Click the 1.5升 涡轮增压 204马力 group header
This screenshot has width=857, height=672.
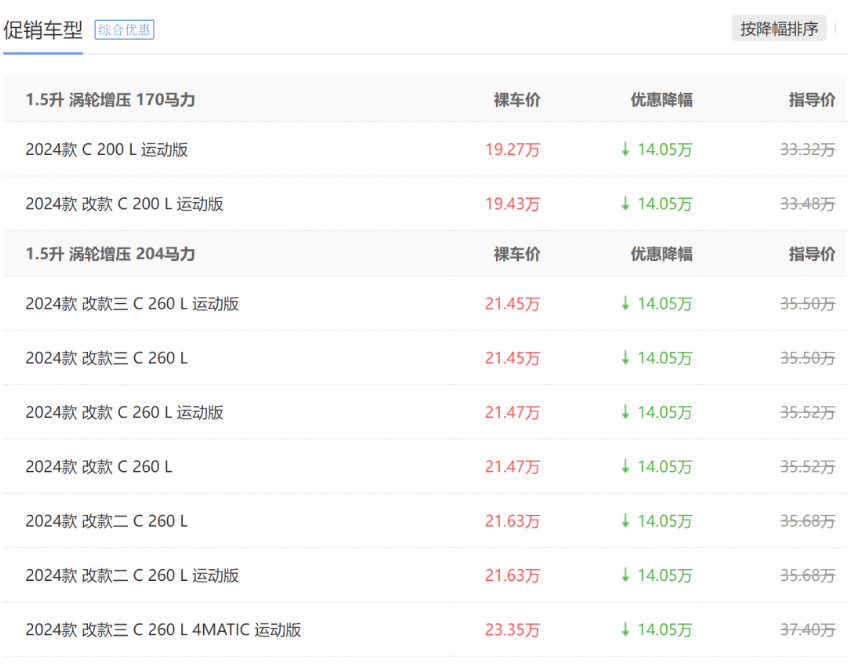coord(110,254)
